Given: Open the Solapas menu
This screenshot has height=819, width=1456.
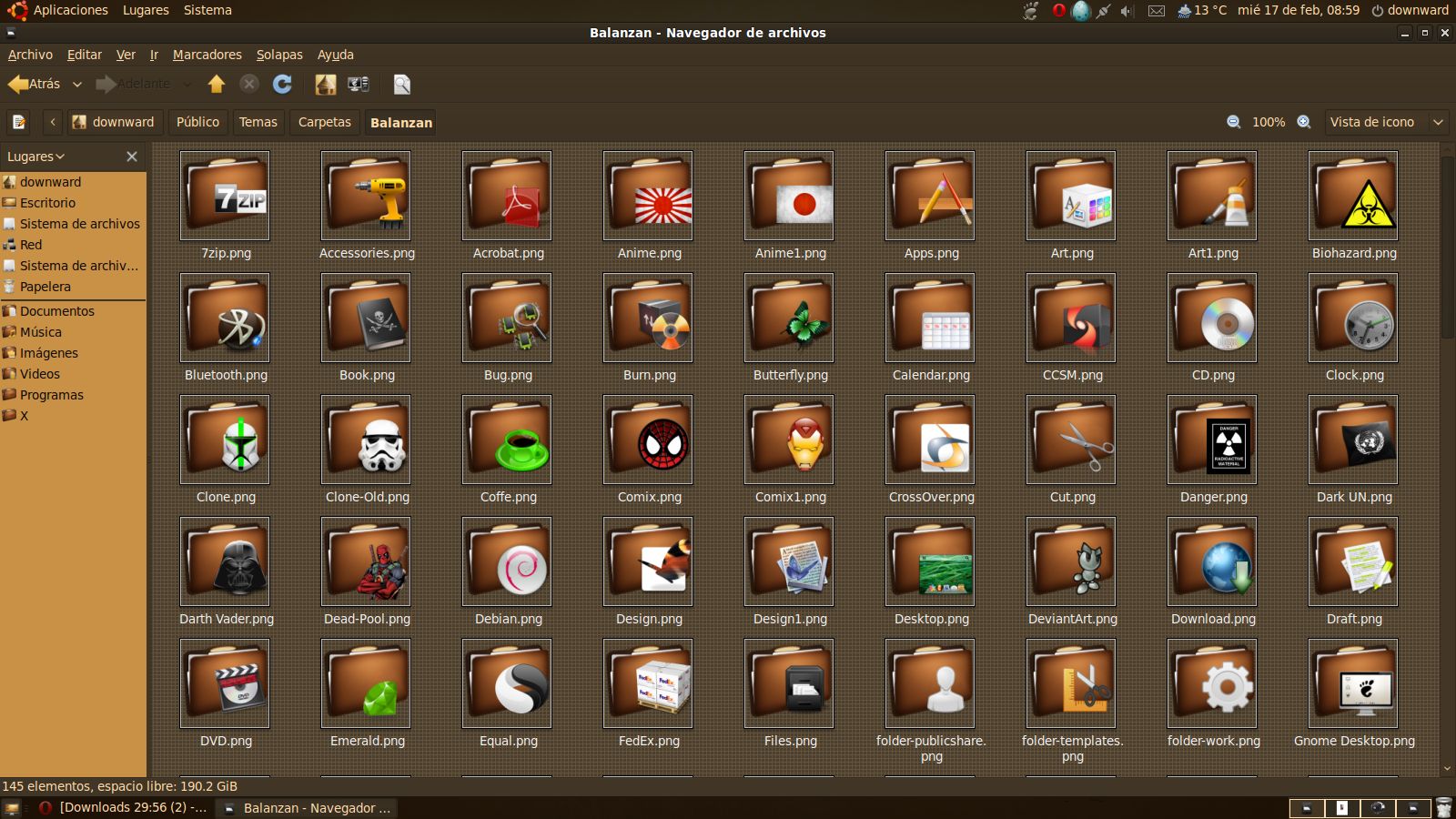Looking at the screenshot, I should pos(279,55).
